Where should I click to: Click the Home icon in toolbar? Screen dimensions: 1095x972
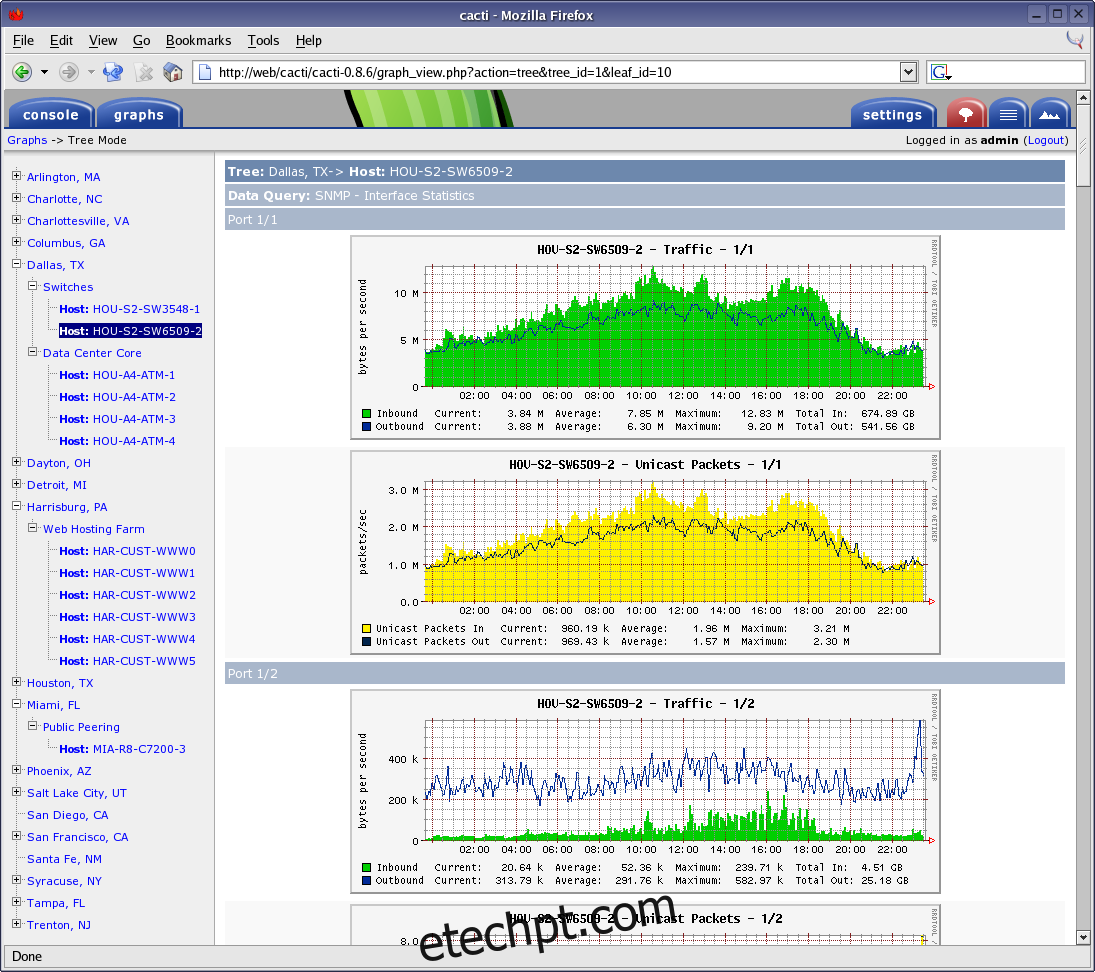point(173,72)
